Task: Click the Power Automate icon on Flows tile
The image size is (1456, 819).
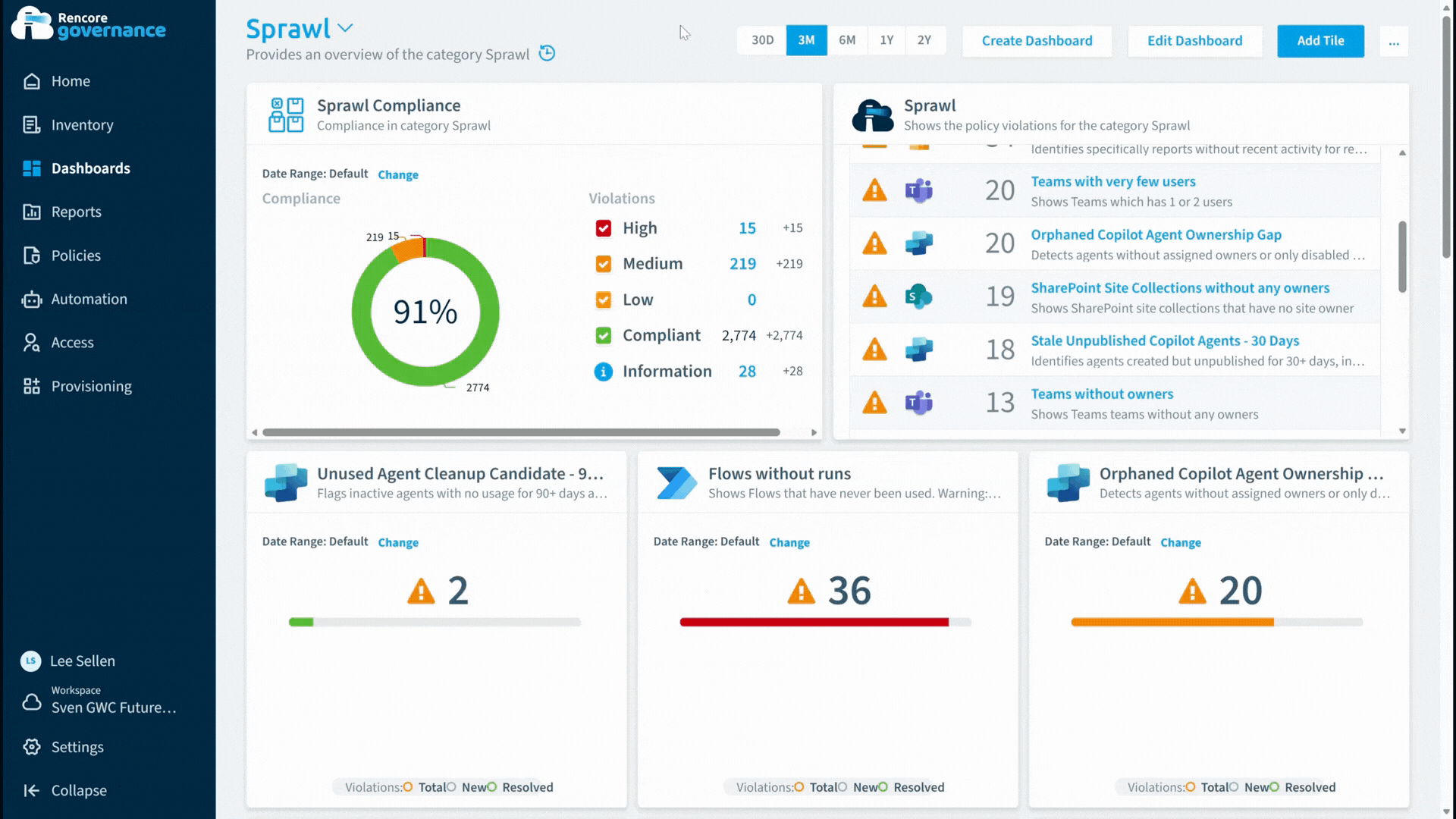Action: [x=676, y=483]
